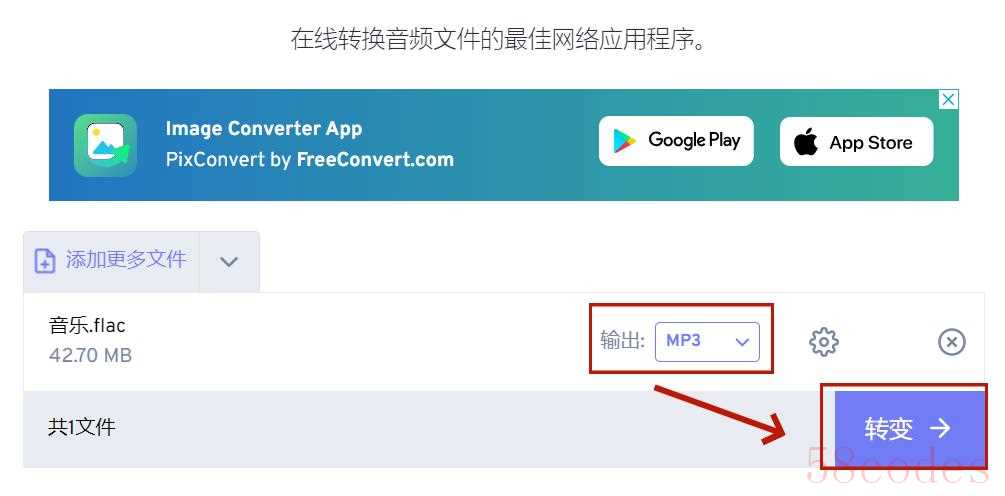The width and height of the screenshot is (1005, 496).
Task: Click the Apple logo in App Store button
Action: [x=806, y=142]
